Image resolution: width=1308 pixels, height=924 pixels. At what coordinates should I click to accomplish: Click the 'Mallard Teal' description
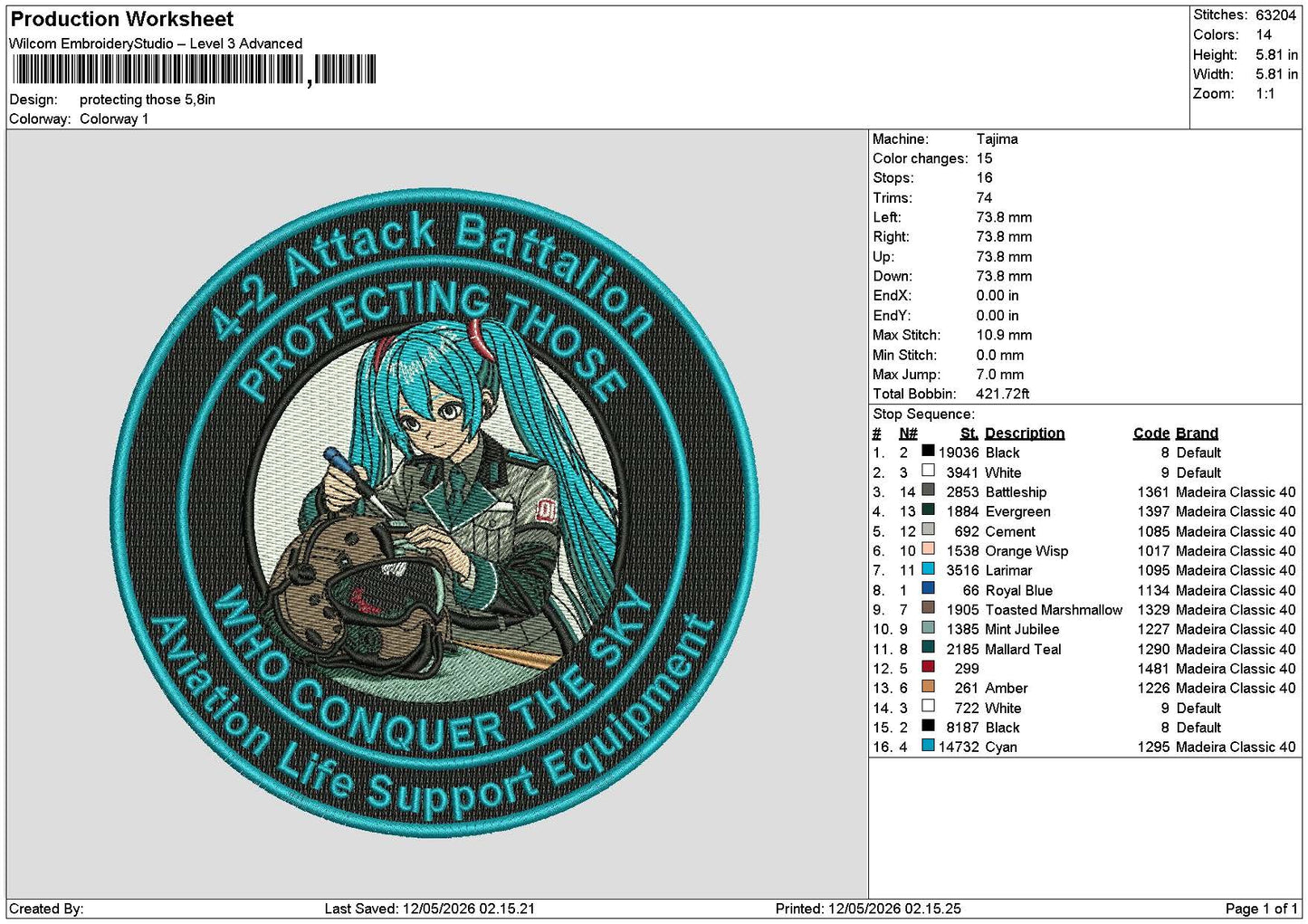[x=1023, y=649]
